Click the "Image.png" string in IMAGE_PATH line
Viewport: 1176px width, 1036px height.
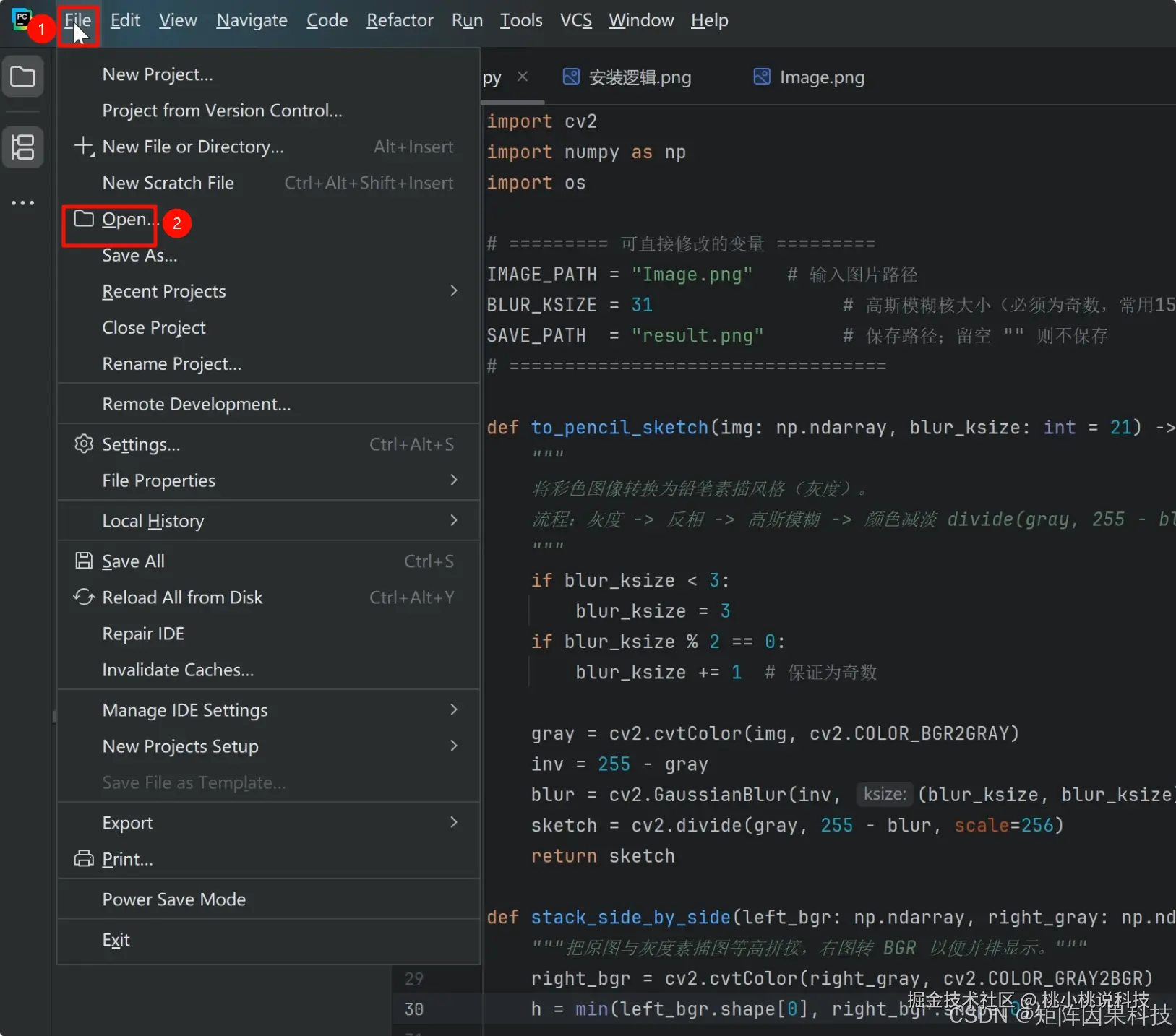coord(692,275)
